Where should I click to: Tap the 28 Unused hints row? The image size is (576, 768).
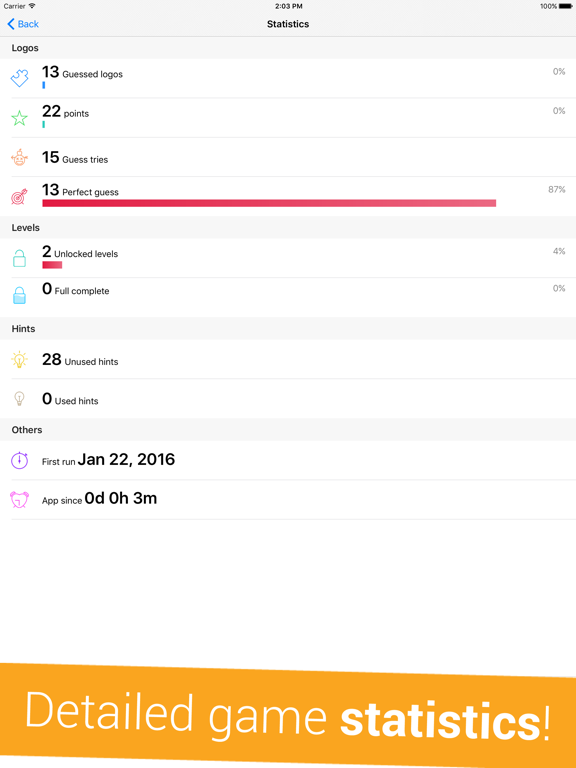click(x=288, y=359)
